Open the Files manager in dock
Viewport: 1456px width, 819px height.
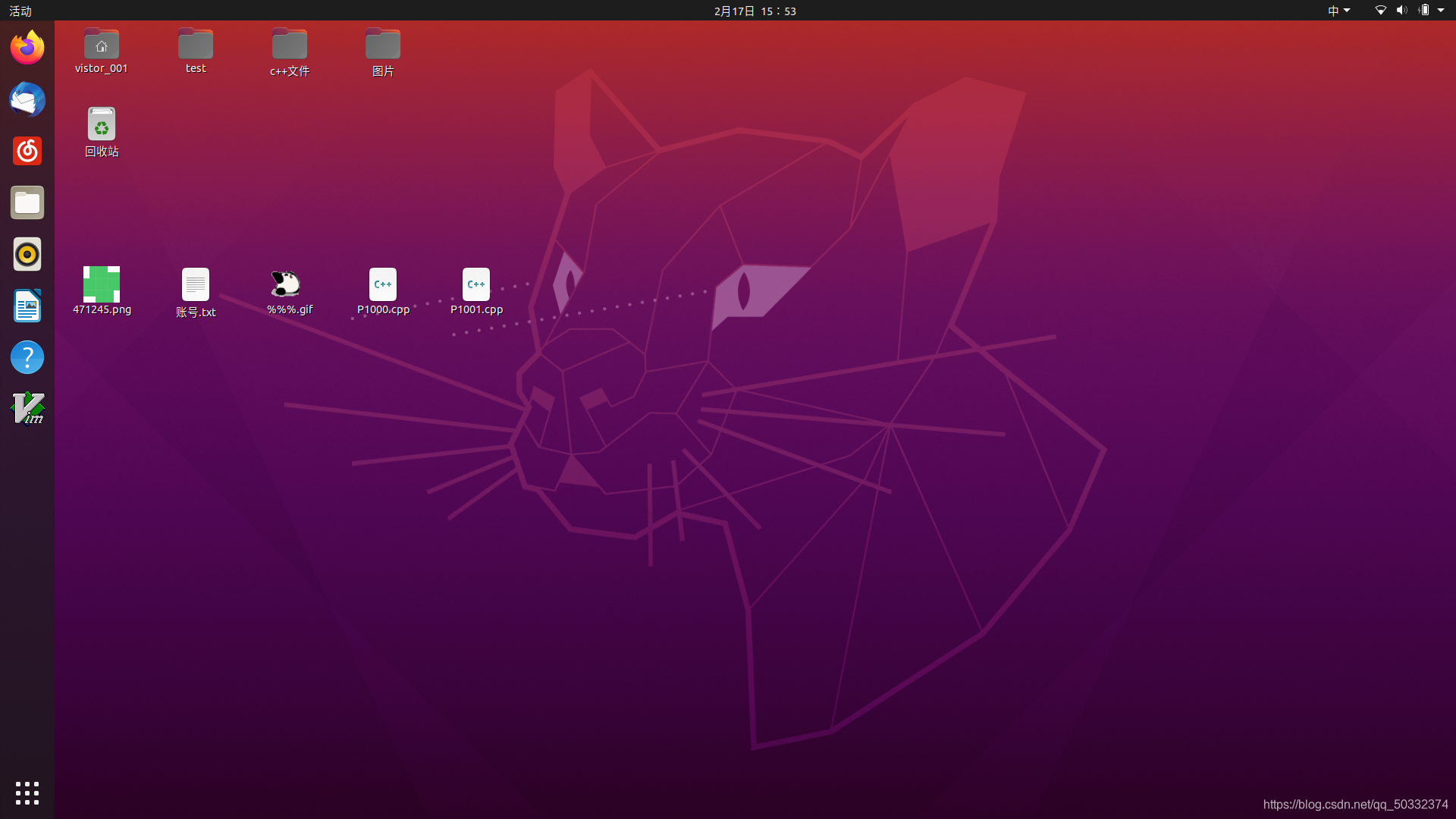[27, 202]
